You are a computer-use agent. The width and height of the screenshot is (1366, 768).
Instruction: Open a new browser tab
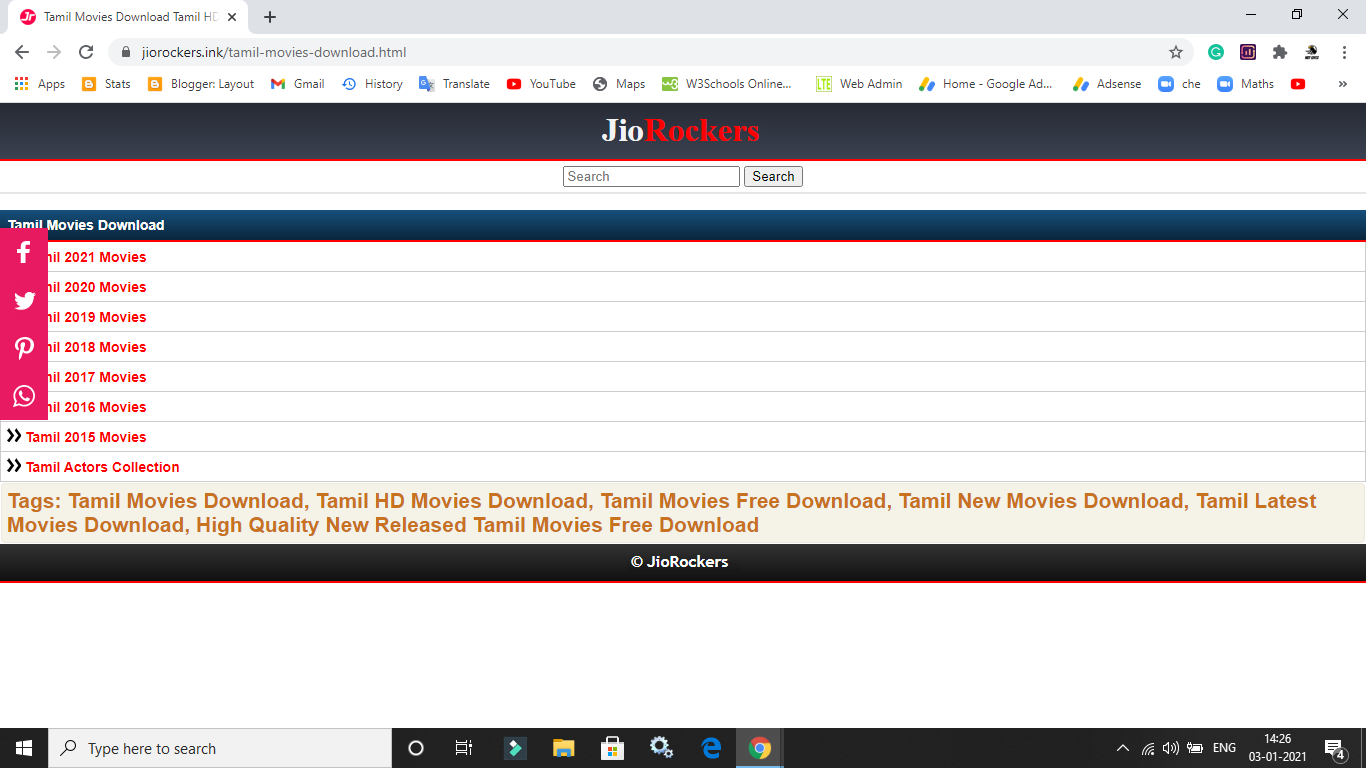point(270,17)
